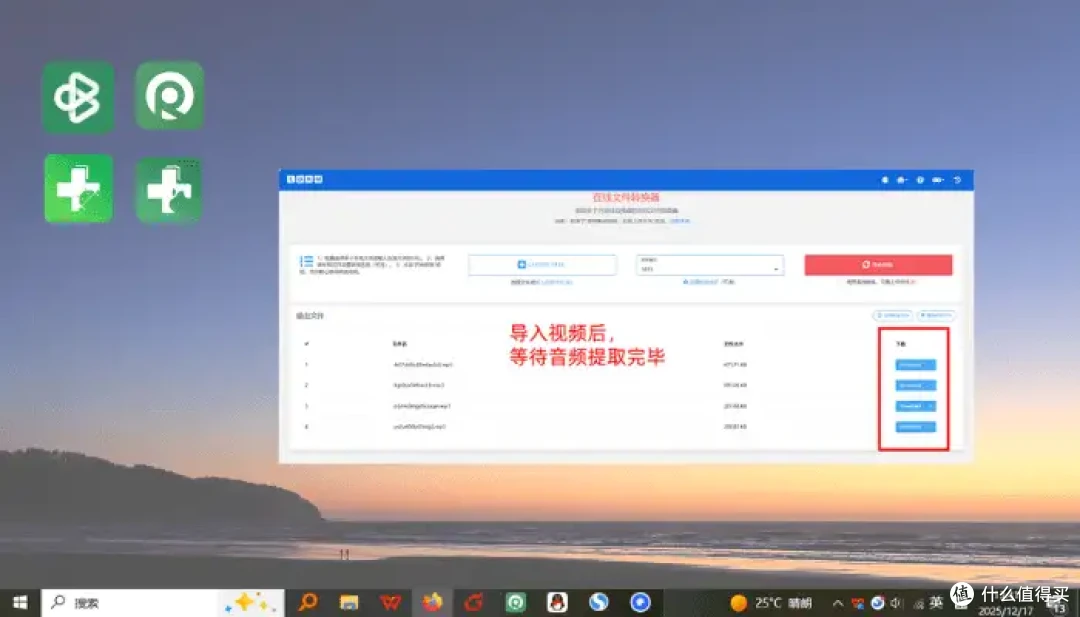Open the question-mark help icon in header
1080x617 pixels.
pos(920,180)
